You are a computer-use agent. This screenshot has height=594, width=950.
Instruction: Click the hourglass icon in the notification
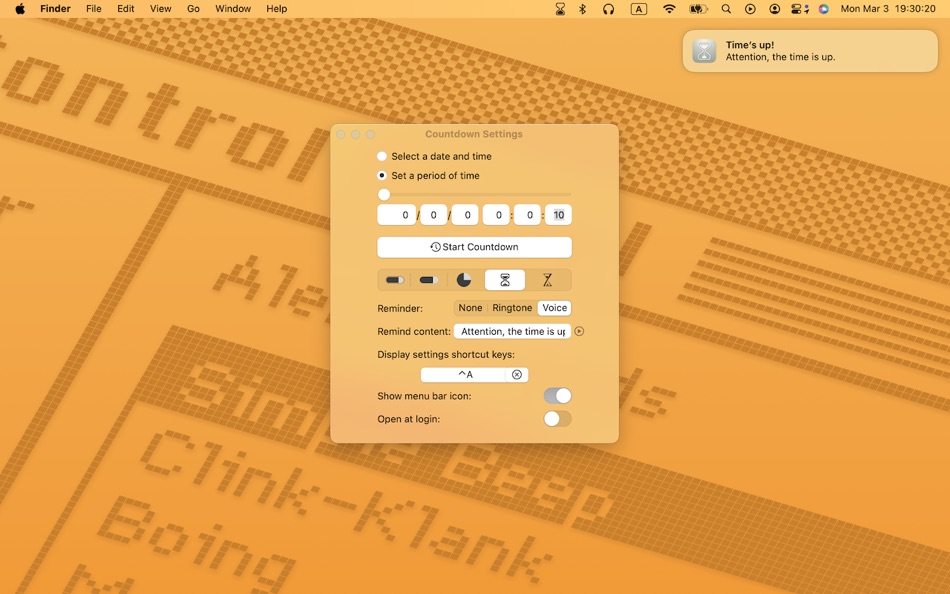point(704,51)
